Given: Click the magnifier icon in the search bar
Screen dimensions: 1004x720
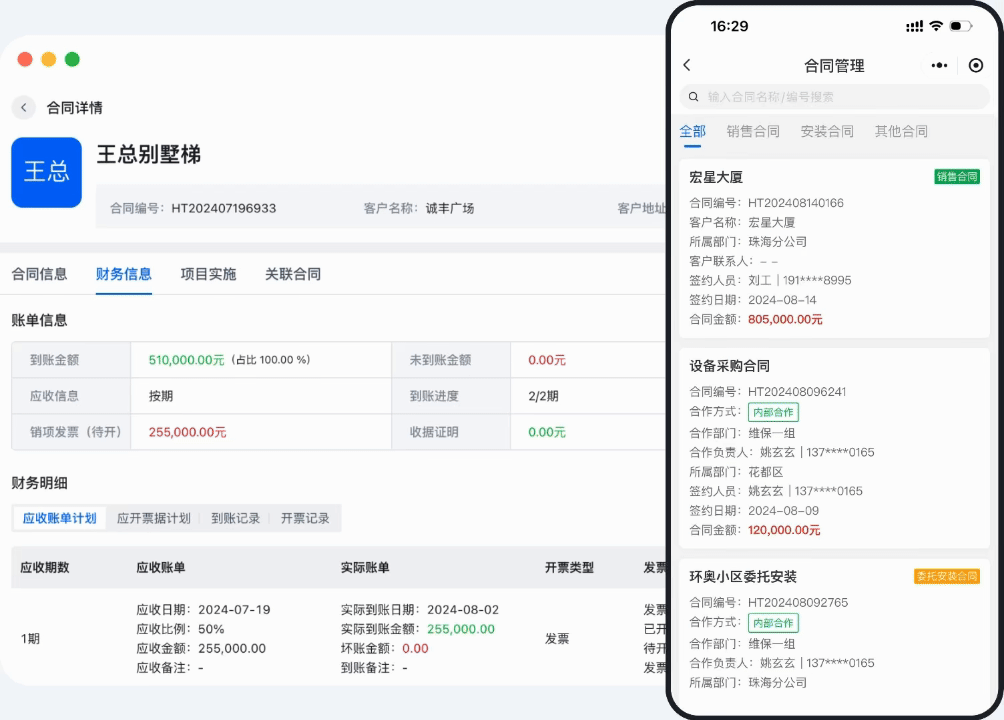Looking at the screenshot, I should pyautogui.click(x=693, y=97).
